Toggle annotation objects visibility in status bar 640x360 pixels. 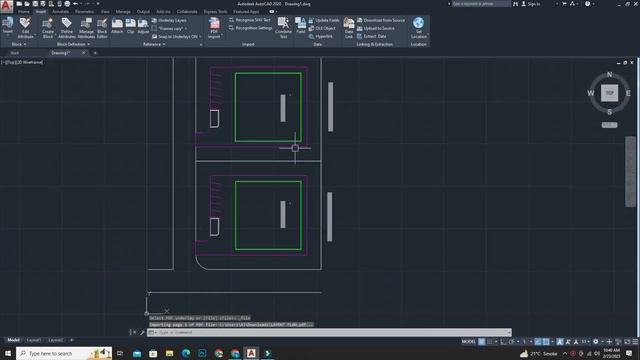560,342
